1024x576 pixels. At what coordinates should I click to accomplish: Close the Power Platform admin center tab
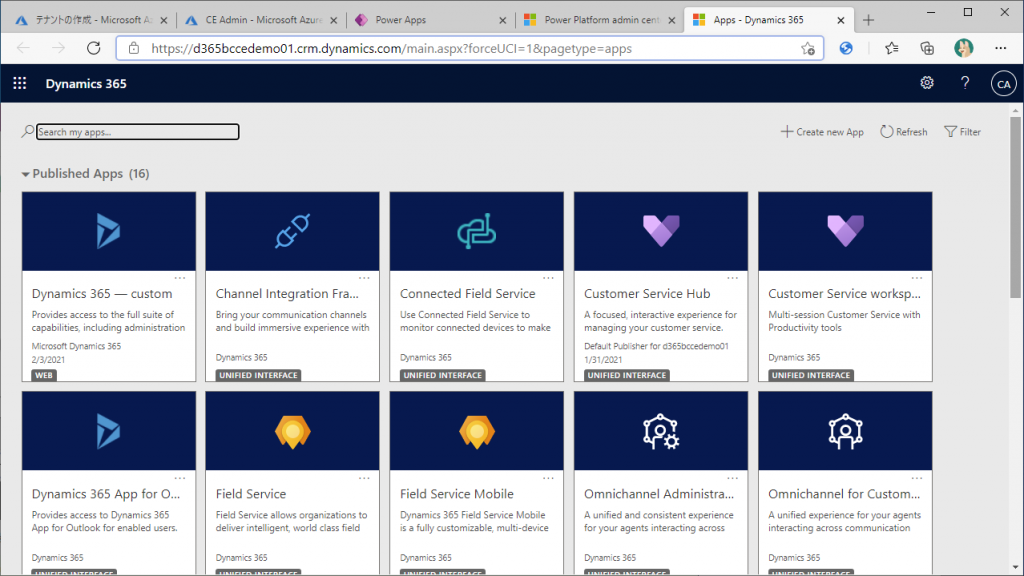click(x=671, y=20)
